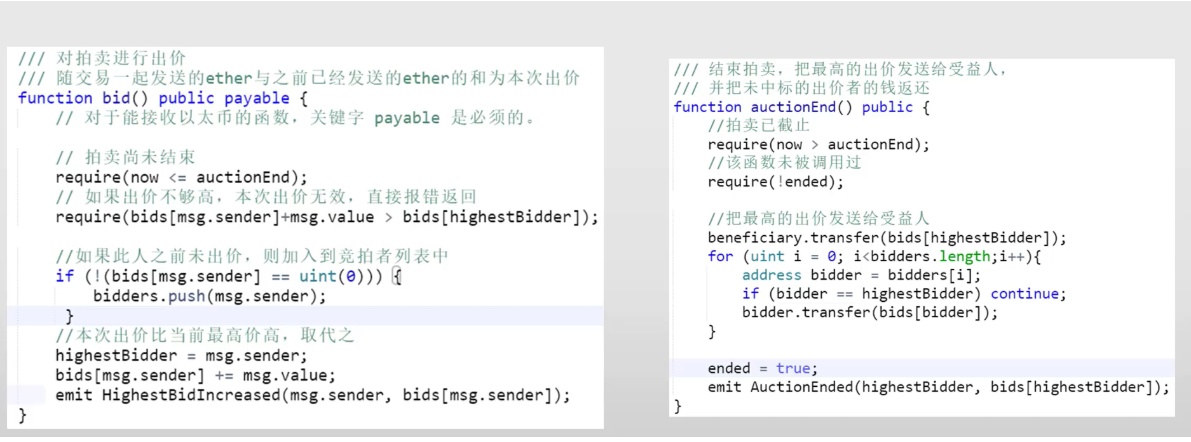Click the 'require(!ended);' line
1191x442 pixels.
coord(776,182)
